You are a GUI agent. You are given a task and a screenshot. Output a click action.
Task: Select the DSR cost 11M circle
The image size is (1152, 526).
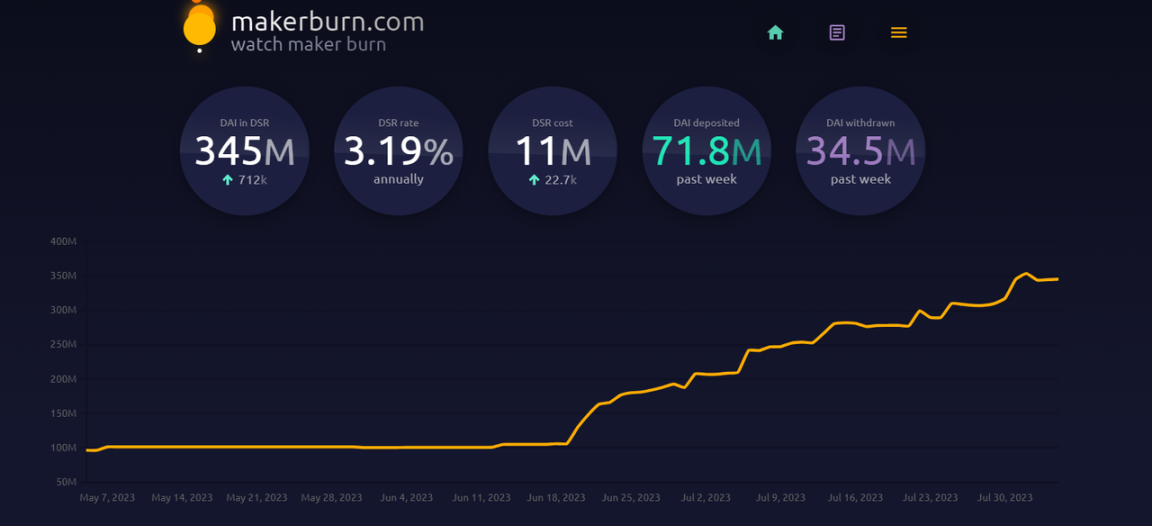click(552, 151)
